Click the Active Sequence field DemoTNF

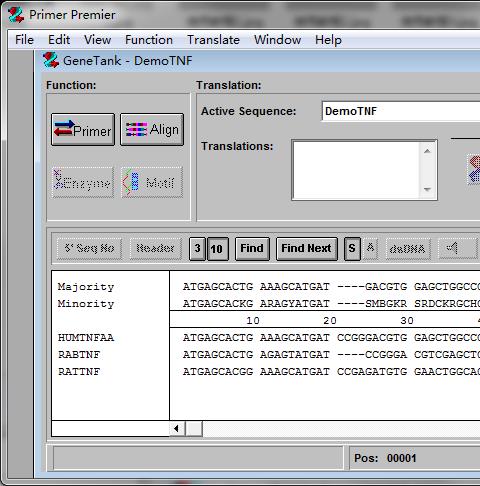click(x=401, y=111)
